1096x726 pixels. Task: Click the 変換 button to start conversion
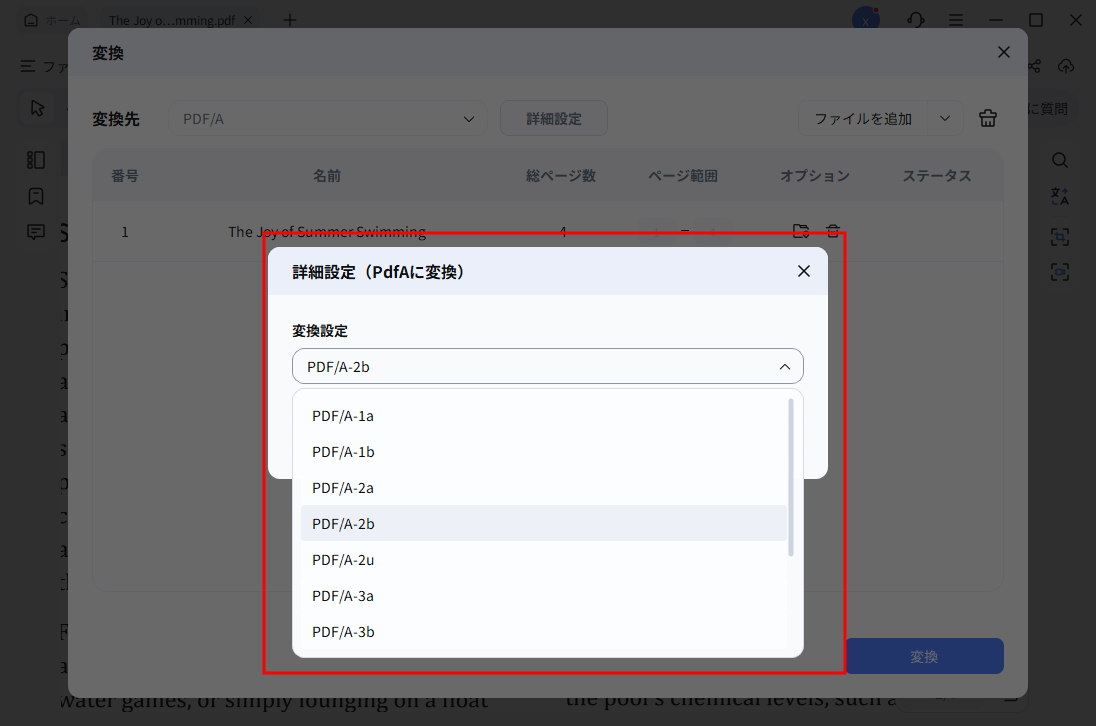[924, 656]
